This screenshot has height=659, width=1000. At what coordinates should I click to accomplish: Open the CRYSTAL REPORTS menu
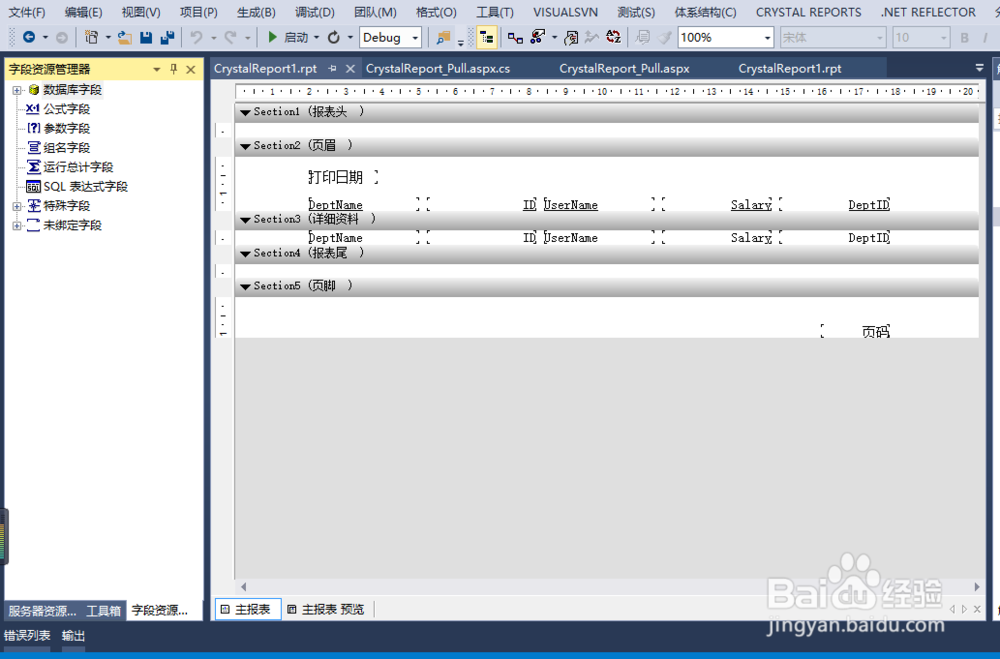tap(808, 12)
